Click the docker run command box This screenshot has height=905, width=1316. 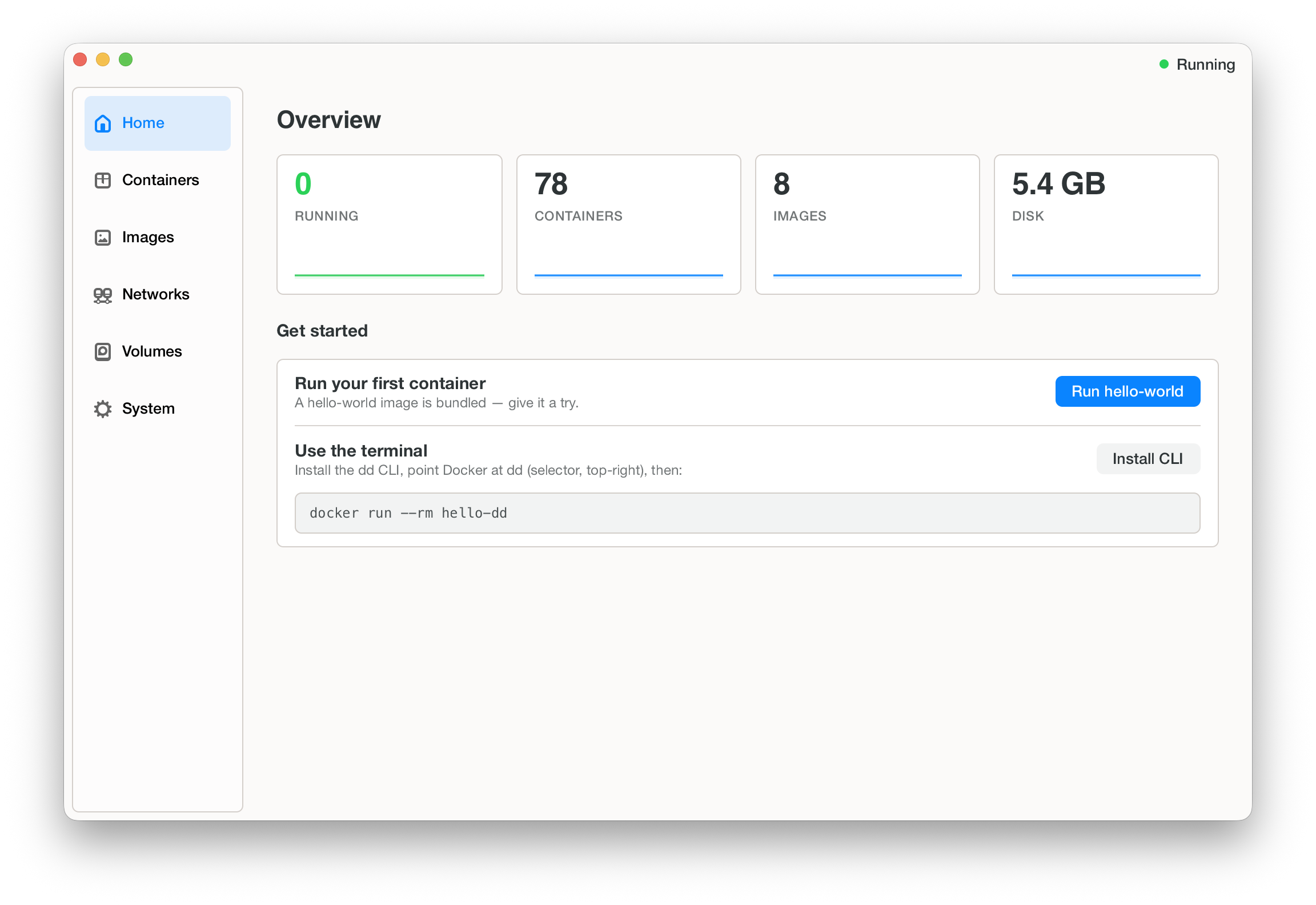pos(747,513)
